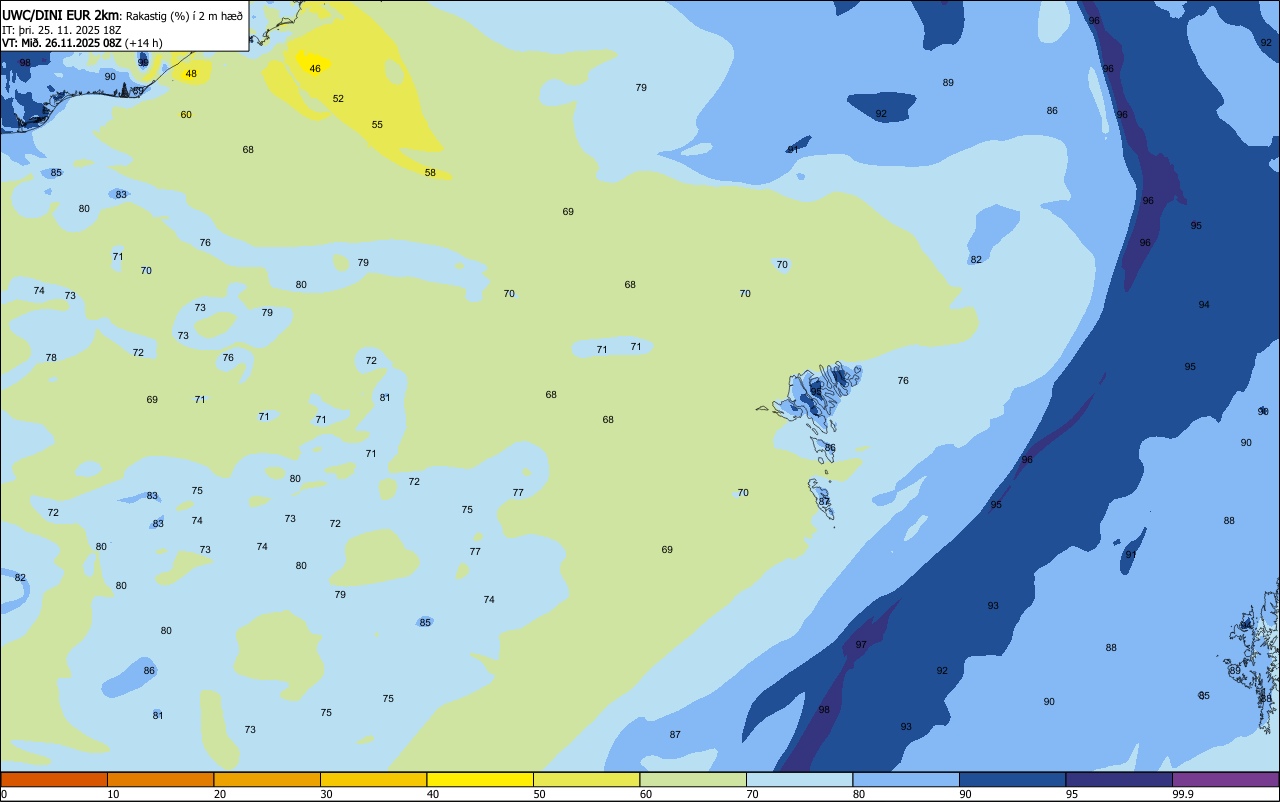Click the 'UWC/DINI EUR 2km' title text
Screen dimensions: 1280x802
click(61, 15)
